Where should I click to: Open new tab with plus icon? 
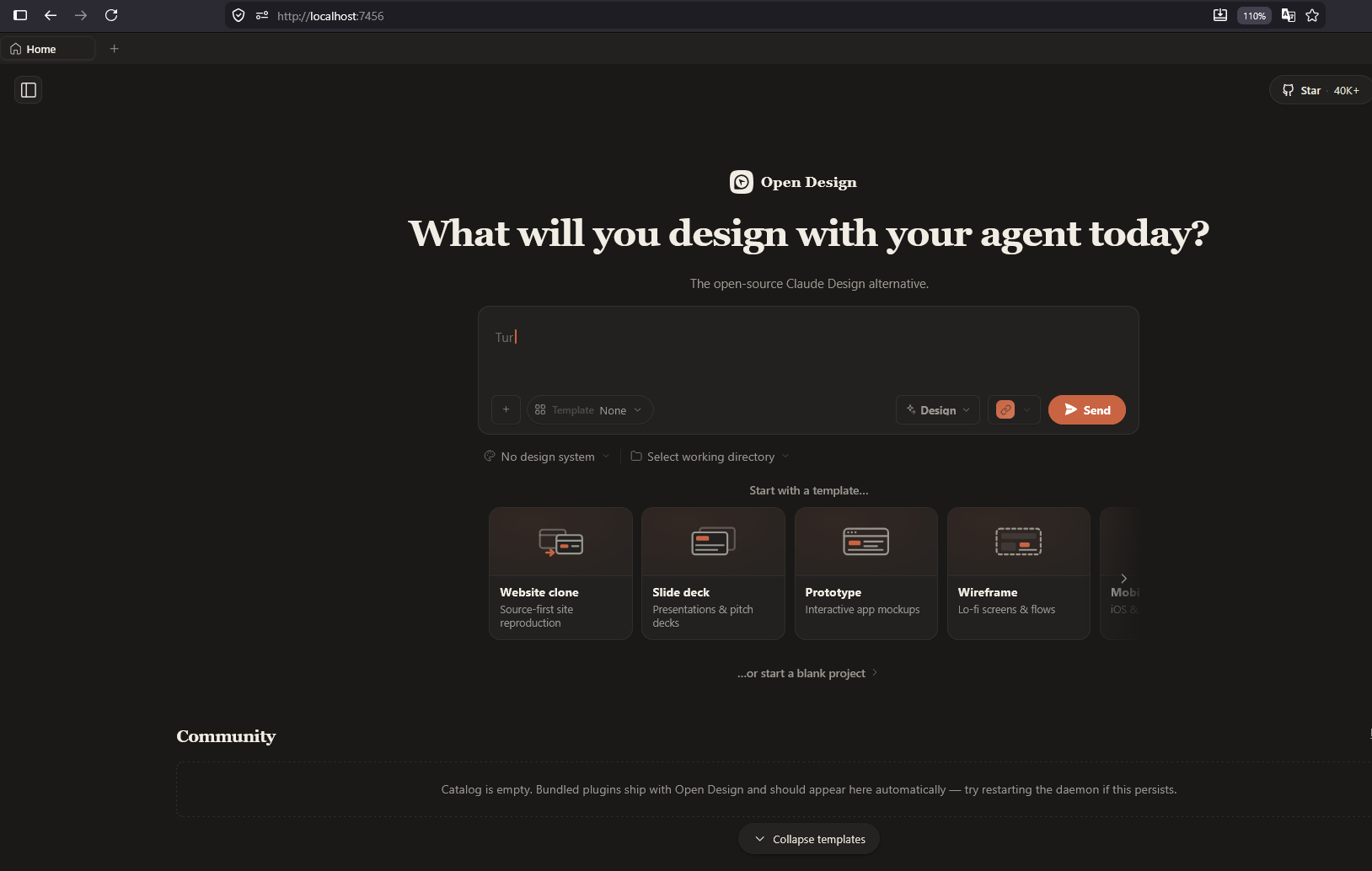pyautogui.click(x=115, y=49)
